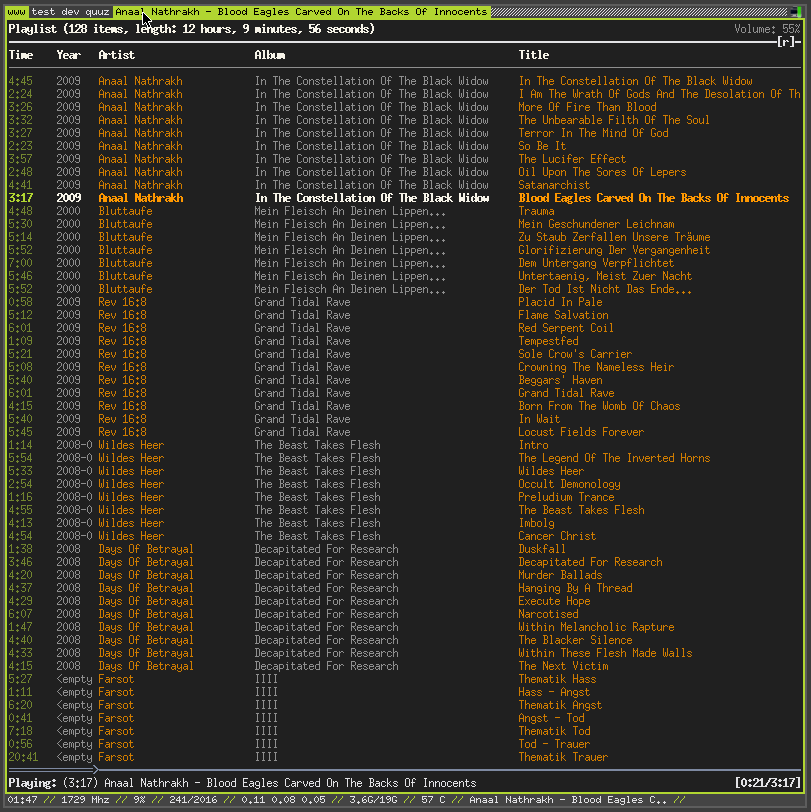Select track Der Tod Ist Nicht Das Ende...
Screen dimensions: 811x812
[605, 288]
